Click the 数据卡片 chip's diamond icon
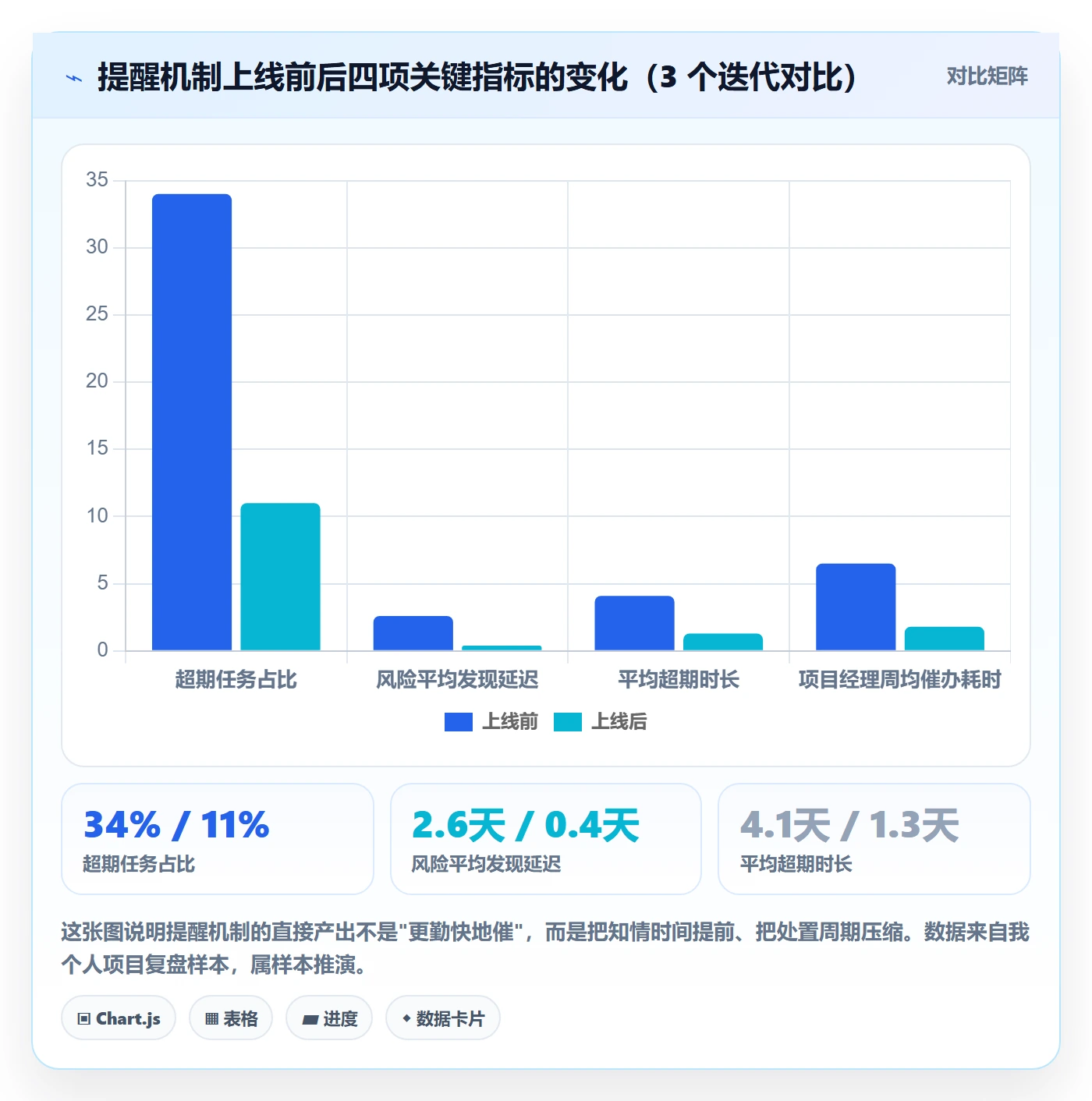 (406, 1018)
